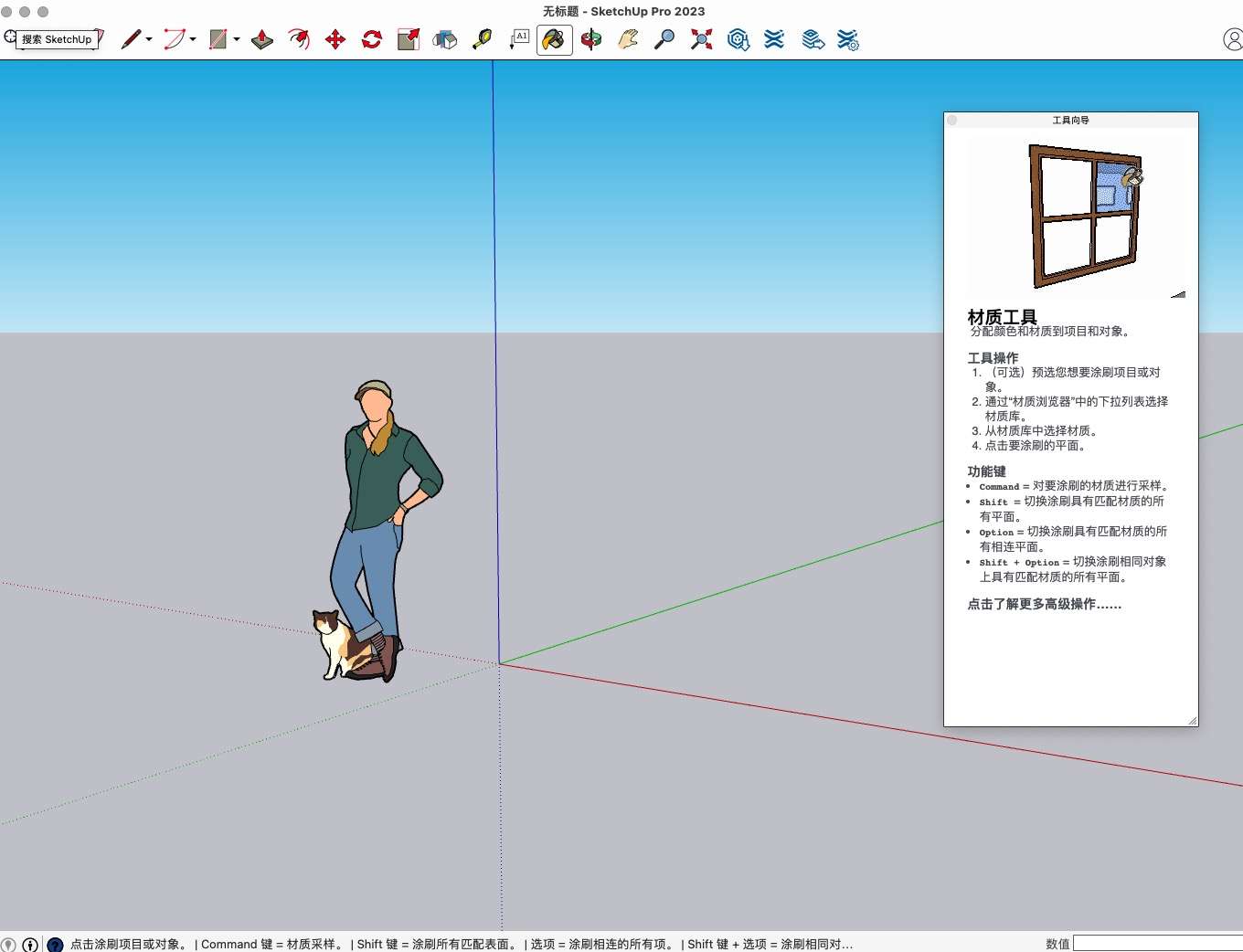Select the Move tool
This screenshot has width=1243, height=952.
point(335,39)
